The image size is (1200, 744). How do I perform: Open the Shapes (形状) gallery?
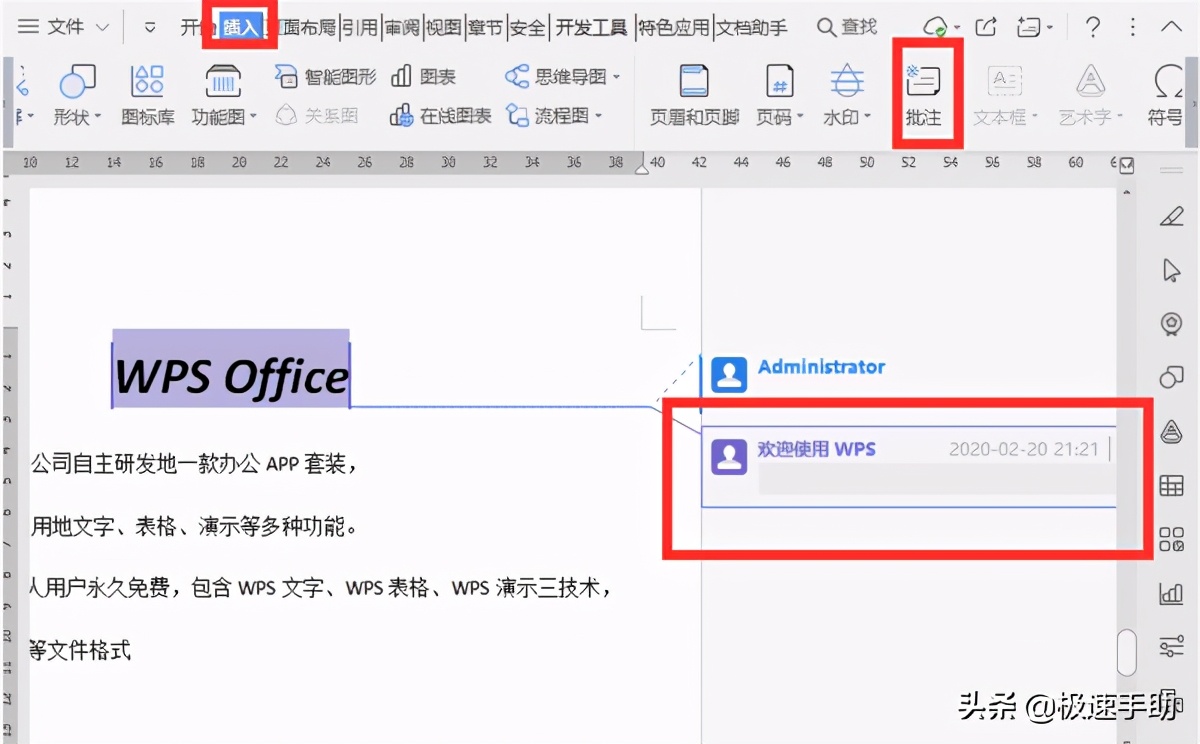(x=78, y=95)
